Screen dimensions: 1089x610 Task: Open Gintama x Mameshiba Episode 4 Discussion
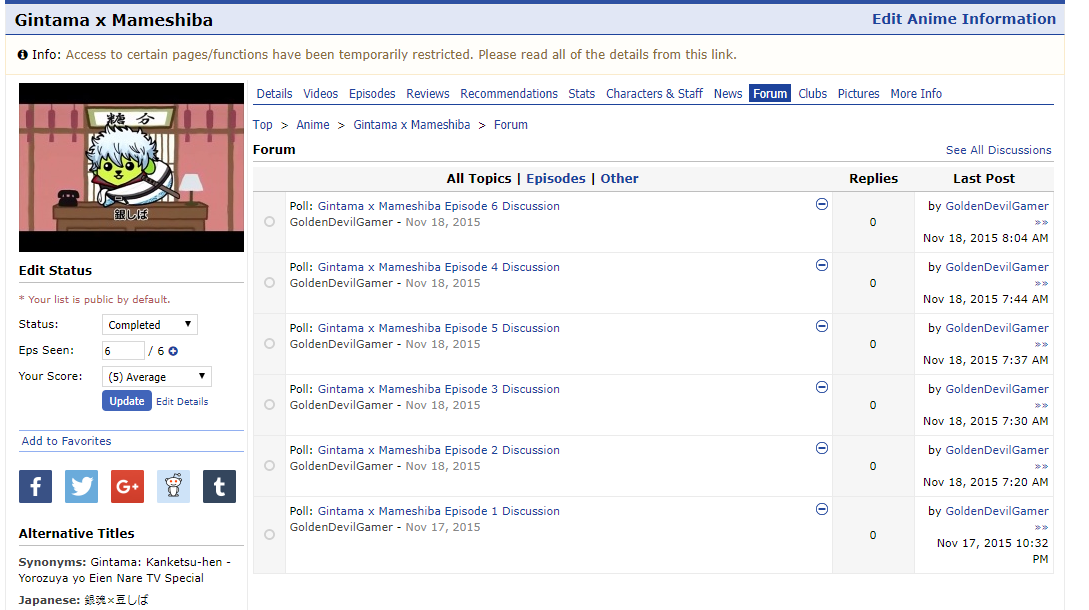pos(439,267)
